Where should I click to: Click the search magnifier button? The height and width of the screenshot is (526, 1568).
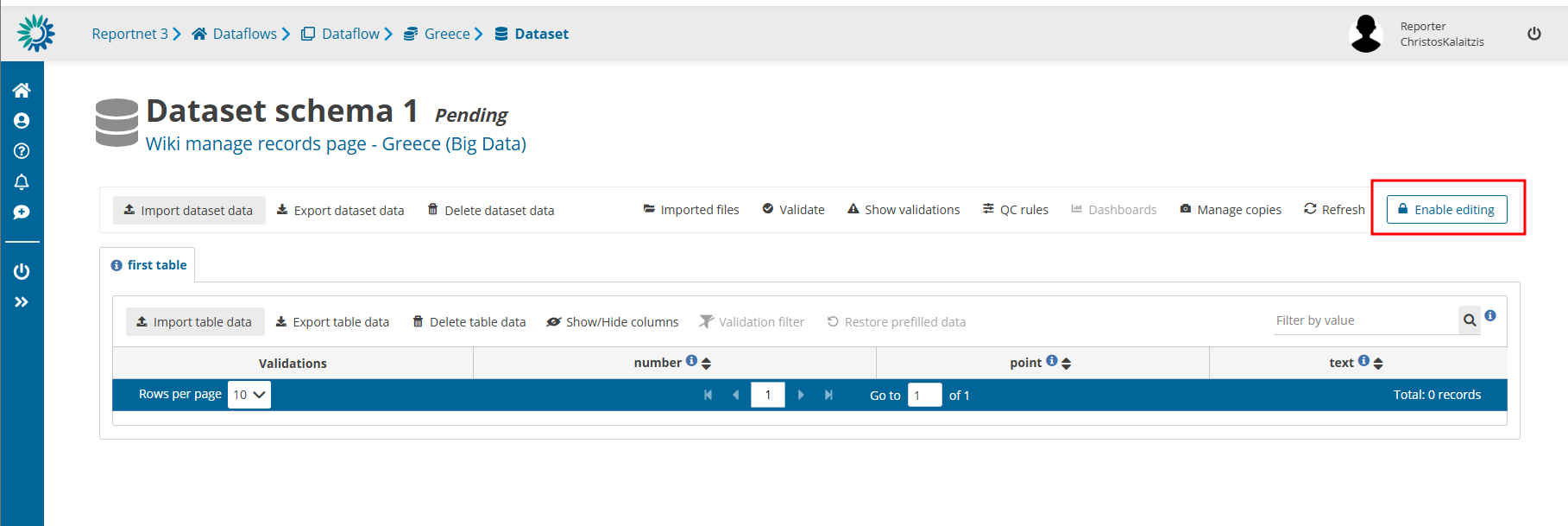1469,320
